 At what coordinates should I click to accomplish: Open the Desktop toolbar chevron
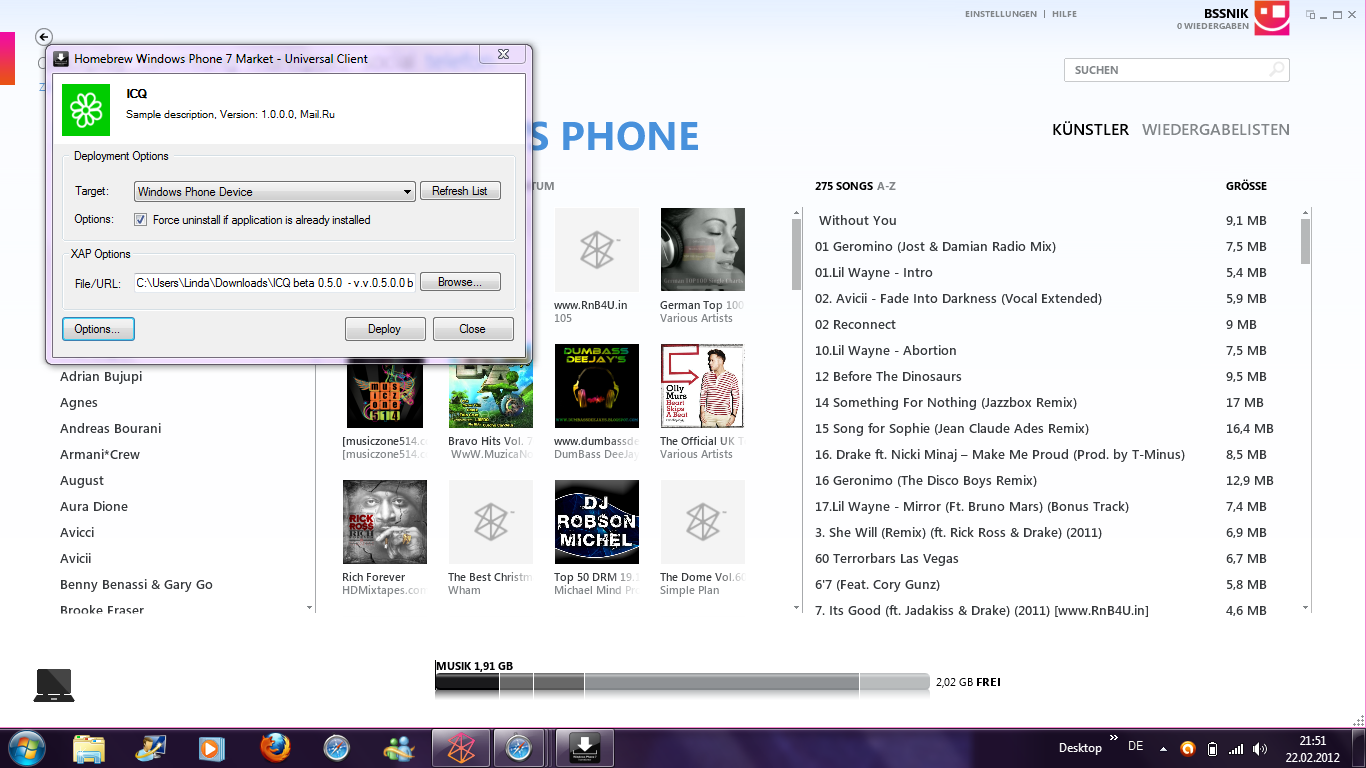tap(1114, 739)
